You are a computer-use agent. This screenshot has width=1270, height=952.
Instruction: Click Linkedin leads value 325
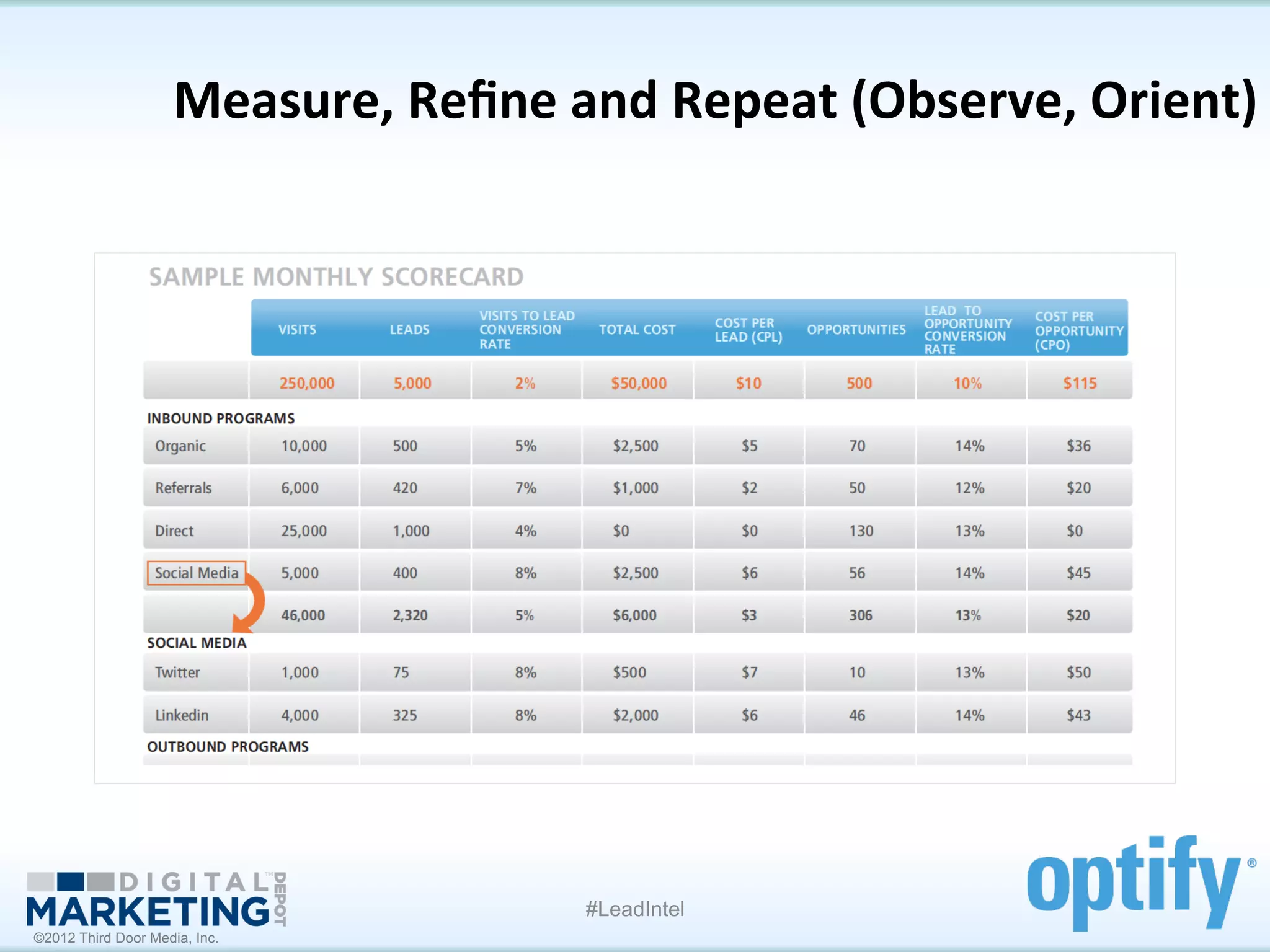[x=405, y=715]
